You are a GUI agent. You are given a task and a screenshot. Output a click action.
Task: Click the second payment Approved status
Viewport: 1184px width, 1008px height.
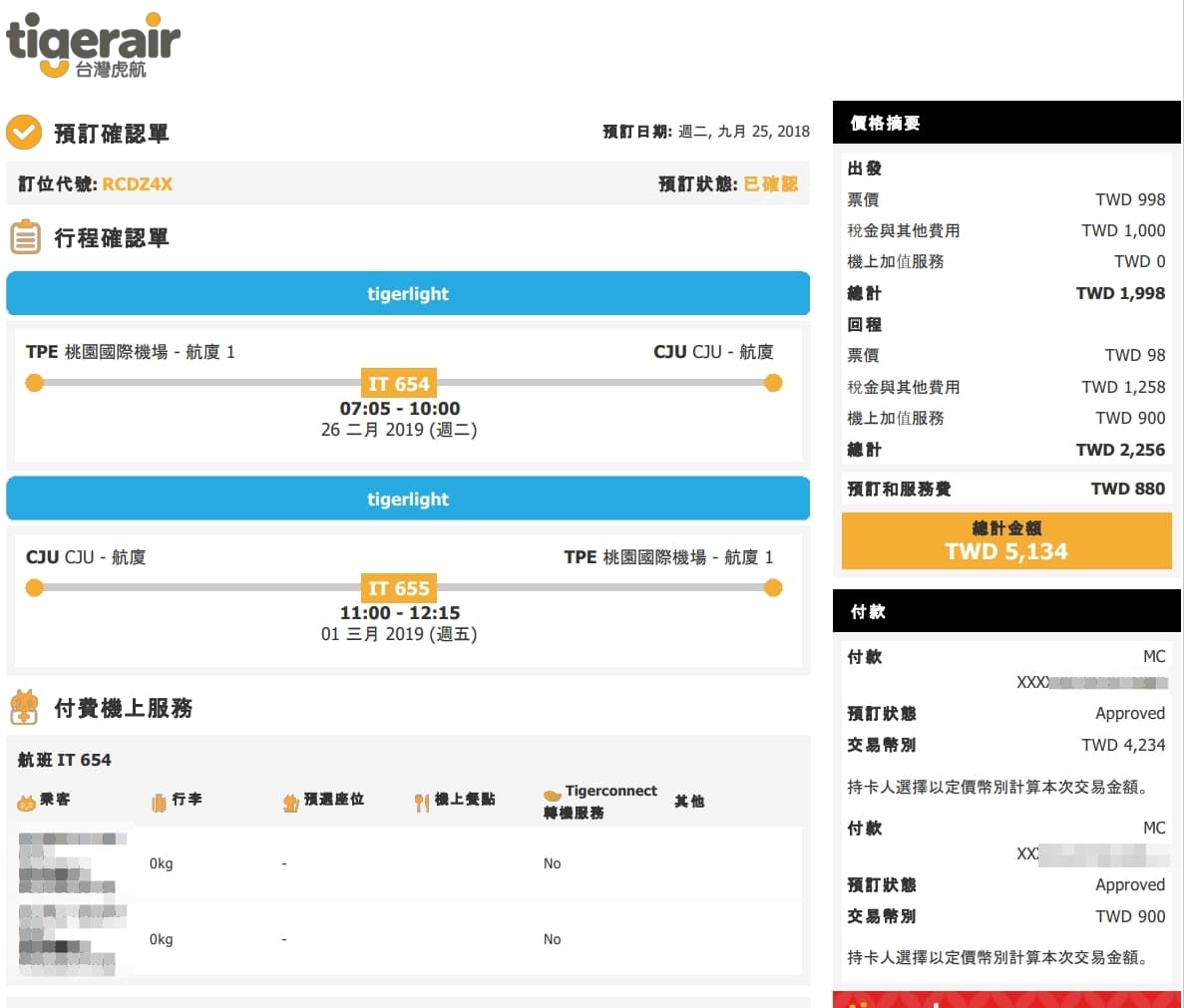point(1130,884)
